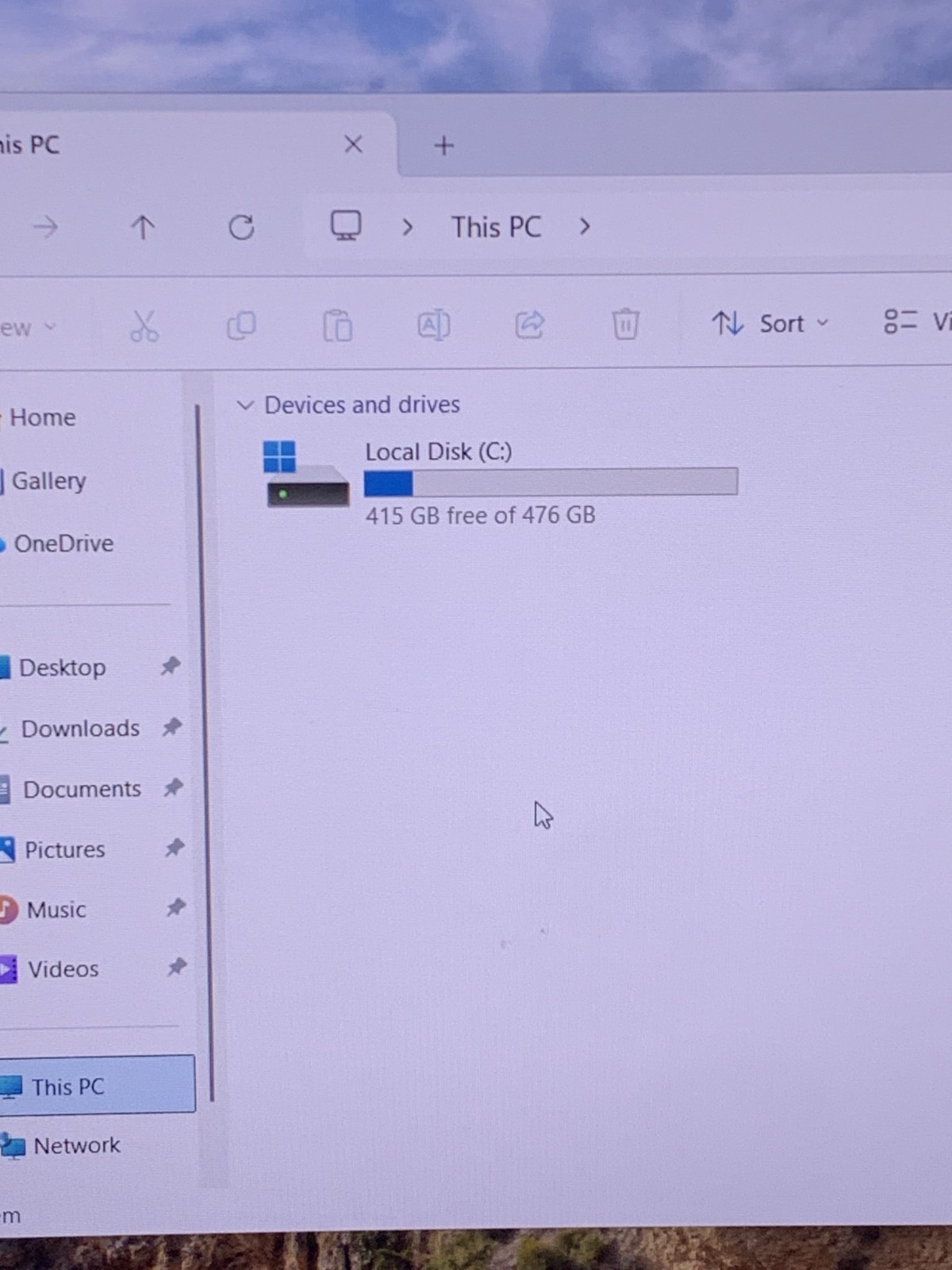Open the Sort dropdown menu
This screenshot has width=952, height=1270.
(x=770, y=323)
